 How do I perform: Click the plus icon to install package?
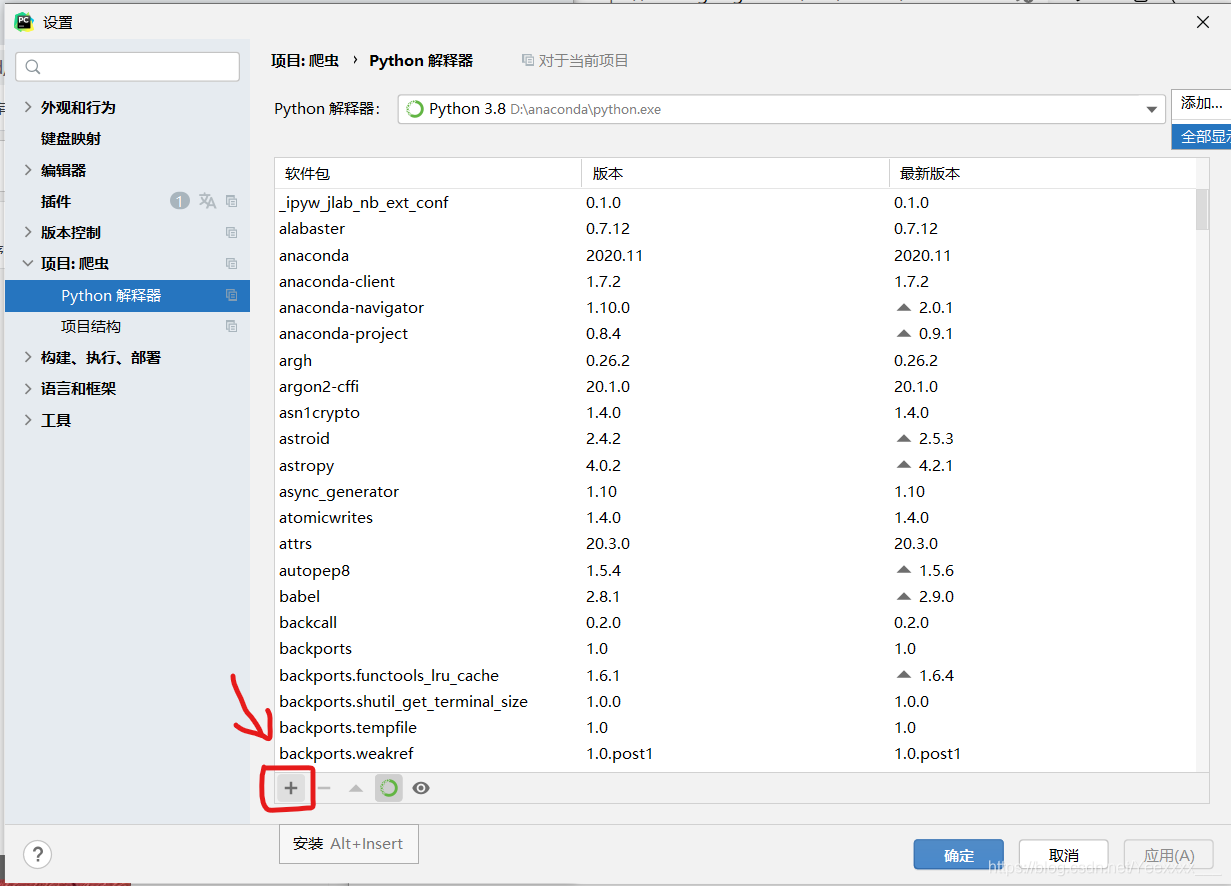pyautogui.click(x=290, y=788)
